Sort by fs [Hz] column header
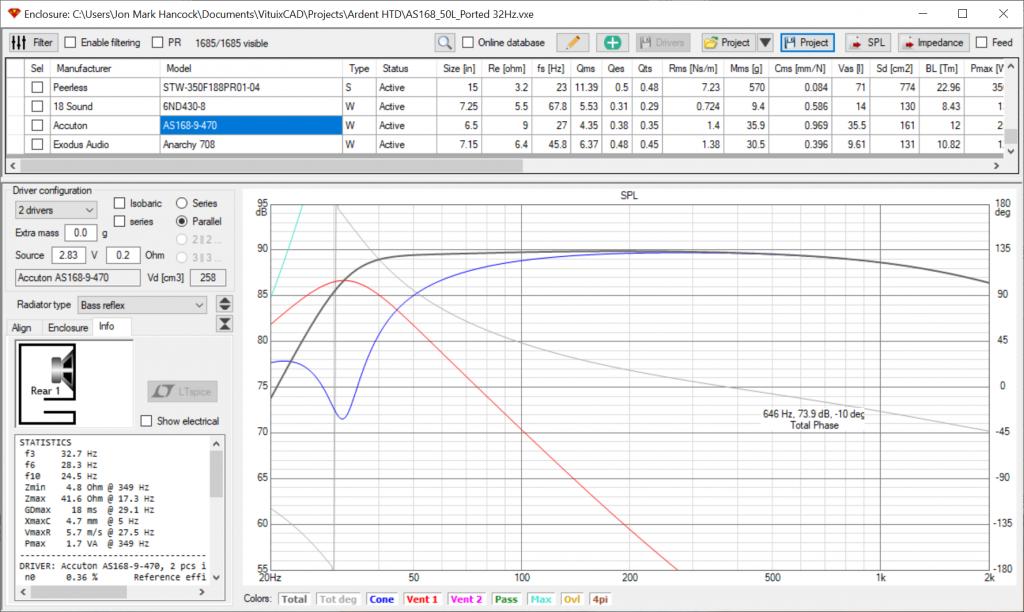The image size is (1024, 612). pos(550,68)
